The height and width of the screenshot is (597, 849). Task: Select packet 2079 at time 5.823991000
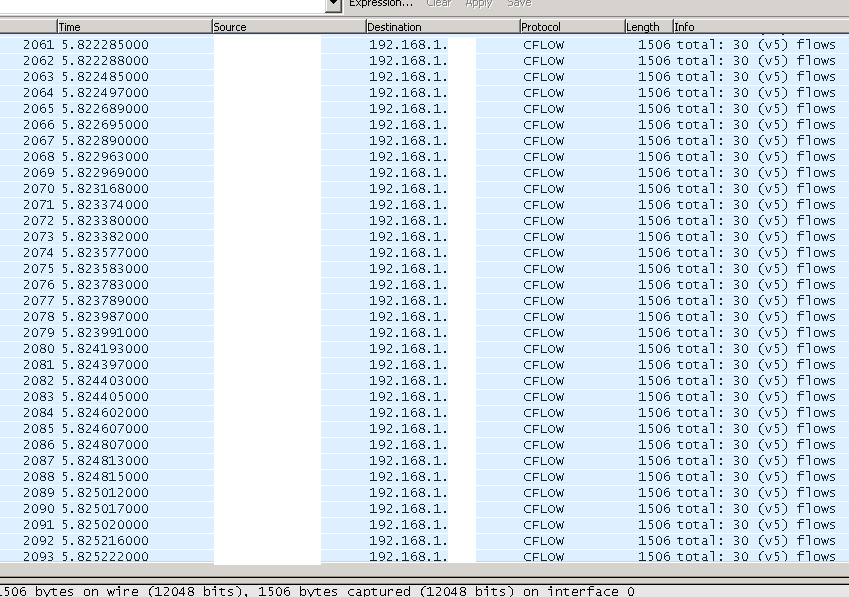click(424, 332)
